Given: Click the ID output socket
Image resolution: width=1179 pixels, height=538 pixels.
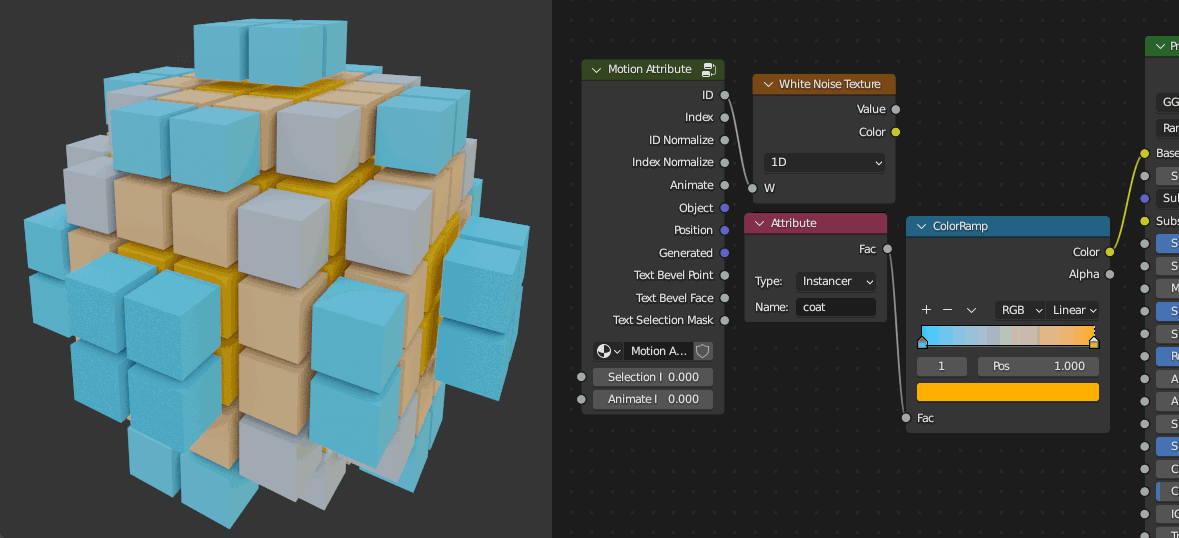Looking at the screenshot, I should (725, 95).
